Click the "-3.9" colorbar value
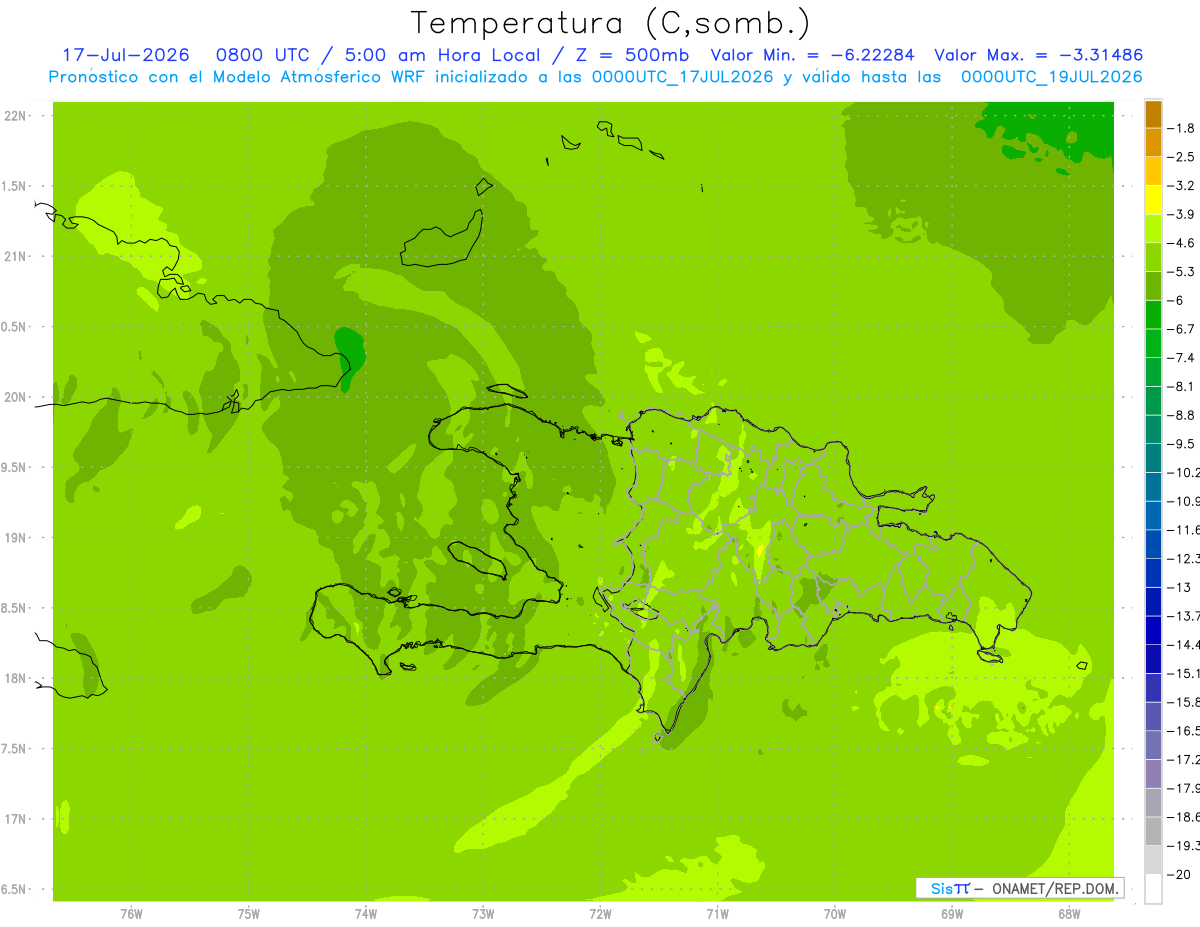The height and width of the screenshot is (927, 1200). 1181,214
